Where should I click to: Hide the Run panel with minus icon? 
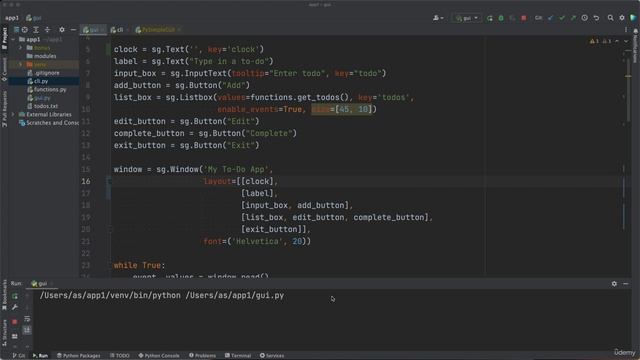(x=626, y=283)
